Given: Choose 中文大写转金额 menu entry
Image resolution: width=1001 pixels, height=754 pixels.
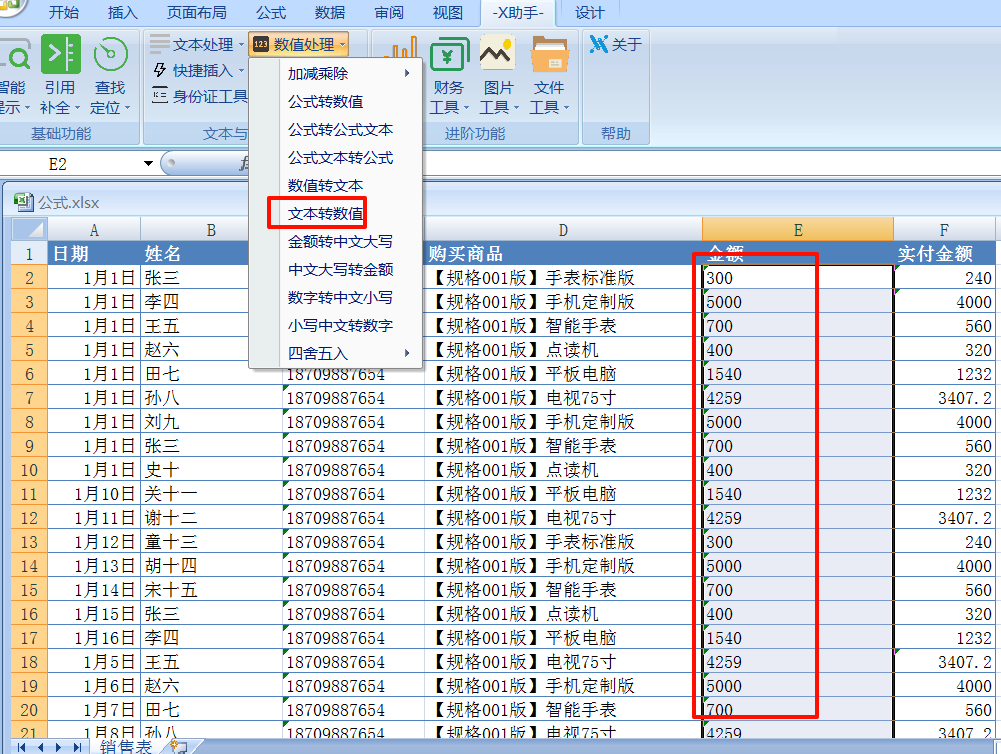Looking at the screenshot, I should coord(340,269).
